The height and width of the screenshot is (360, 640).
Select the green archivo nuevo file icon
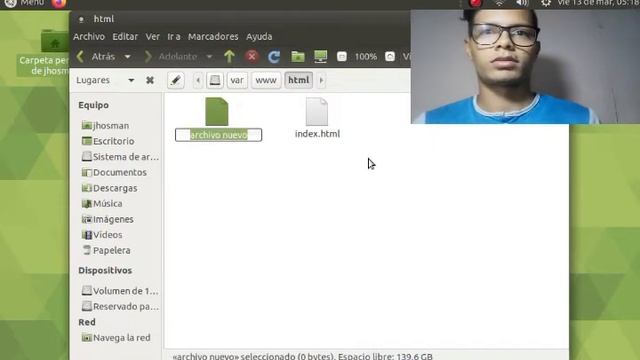217,111
